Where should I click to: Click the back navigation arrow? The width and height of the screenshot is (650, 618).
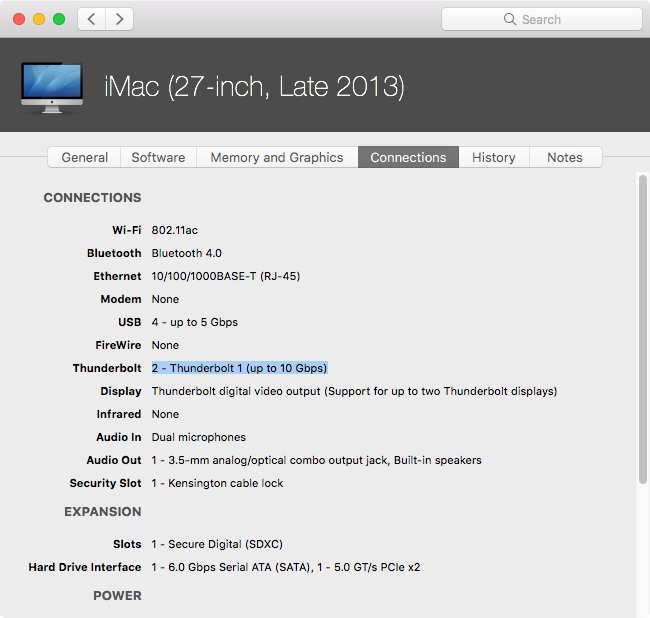(x=92, y=19)
